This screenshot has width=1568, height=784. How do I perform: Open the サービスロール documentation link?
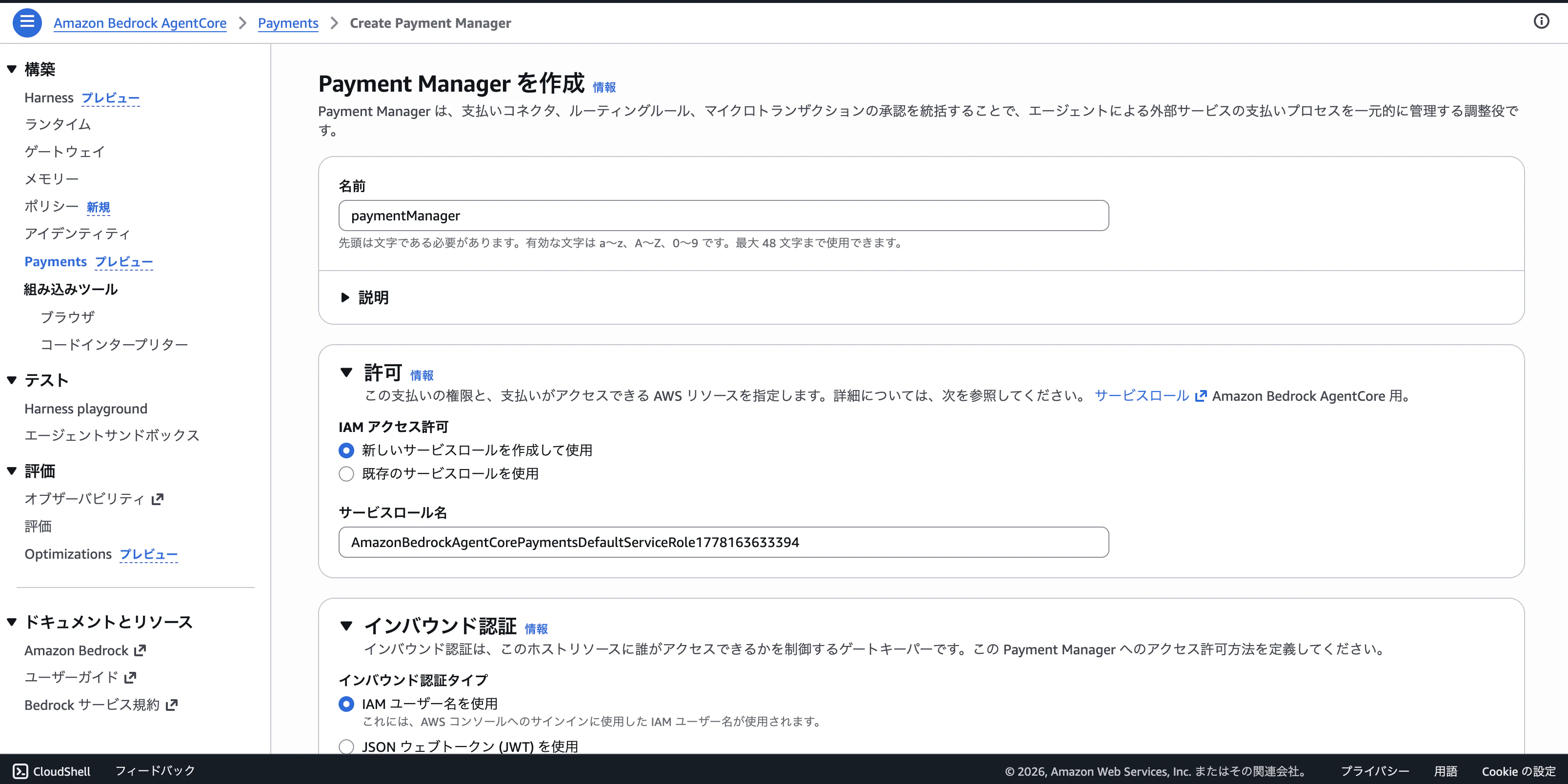tap(1142, 396)
